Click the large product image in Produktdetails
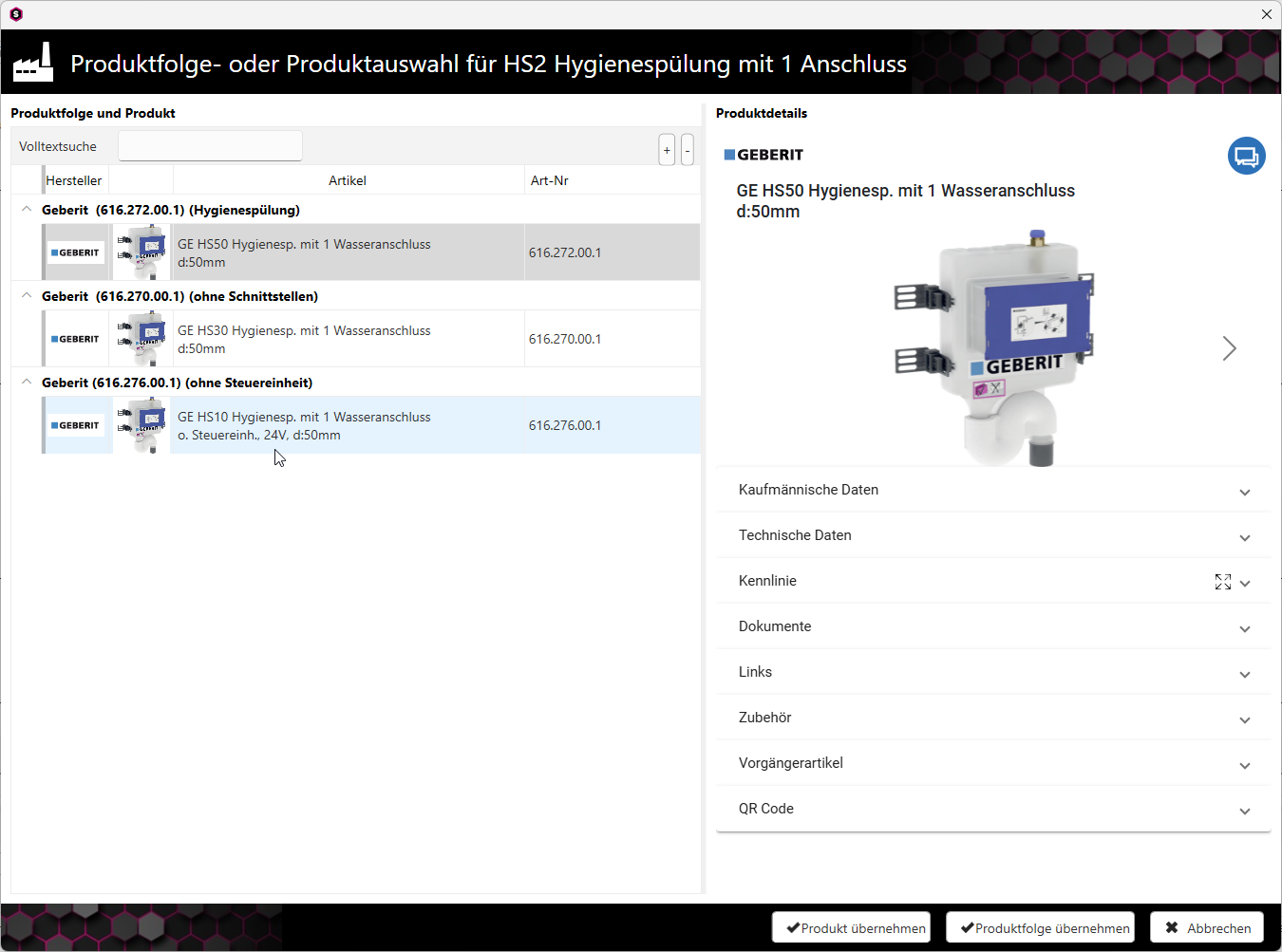This screenshot has height=952, width=1282. [x=994, y=347]
